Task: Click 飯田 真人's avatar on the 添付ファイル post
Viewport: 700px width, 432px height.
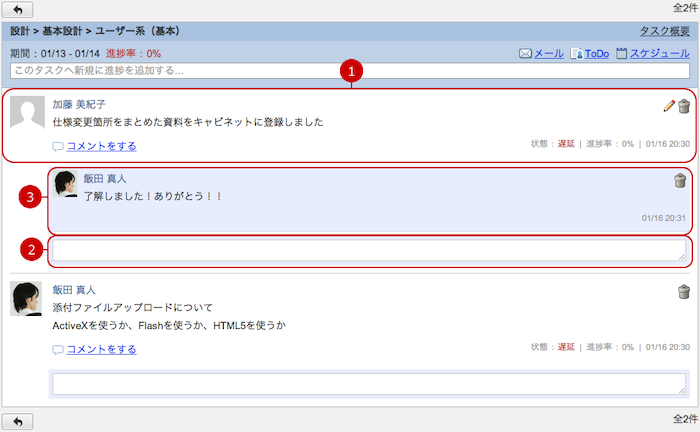Action: [x=26, y=299]
